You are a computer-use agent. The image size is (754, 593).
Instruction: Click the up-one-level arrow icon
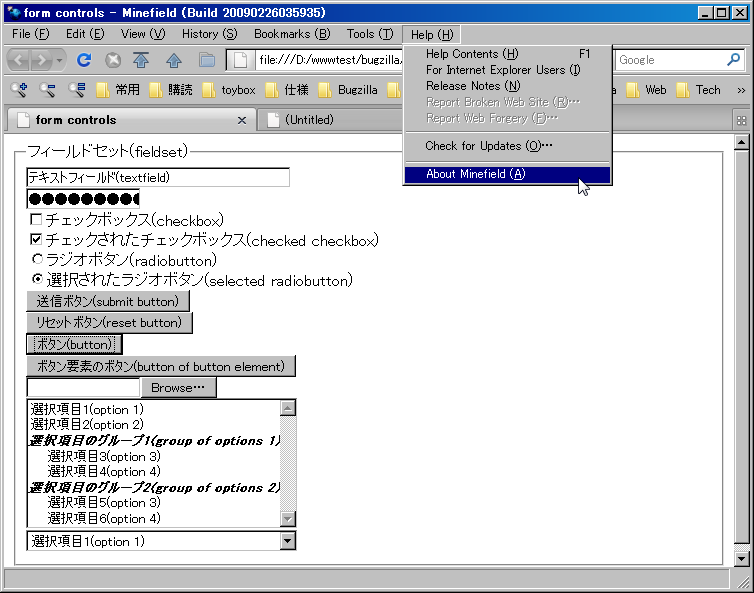(174, 60)
